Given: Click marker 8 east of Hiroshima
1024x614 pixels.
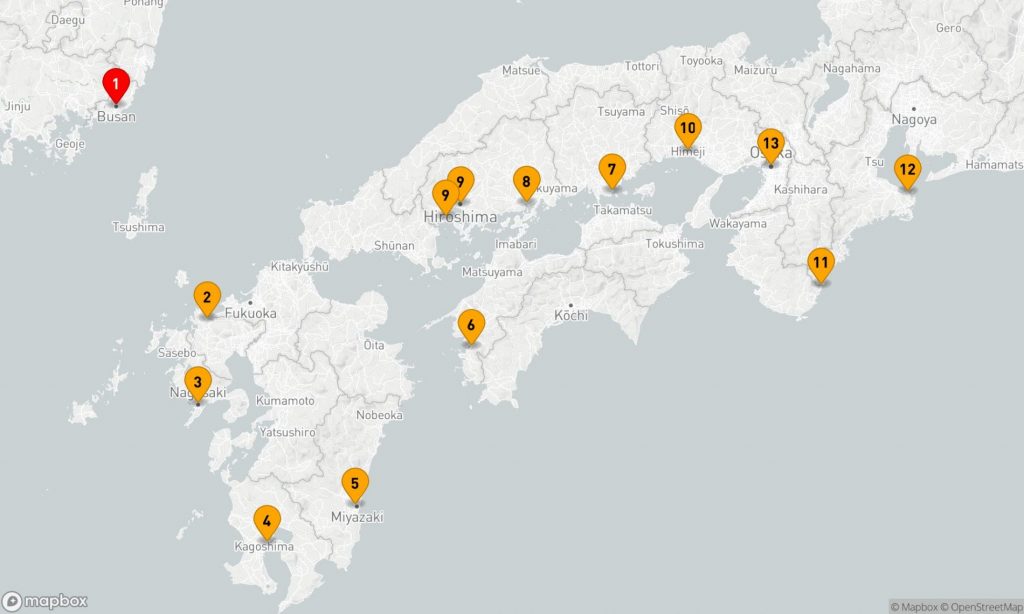Looking at the screenshot, I should [525, 182].
